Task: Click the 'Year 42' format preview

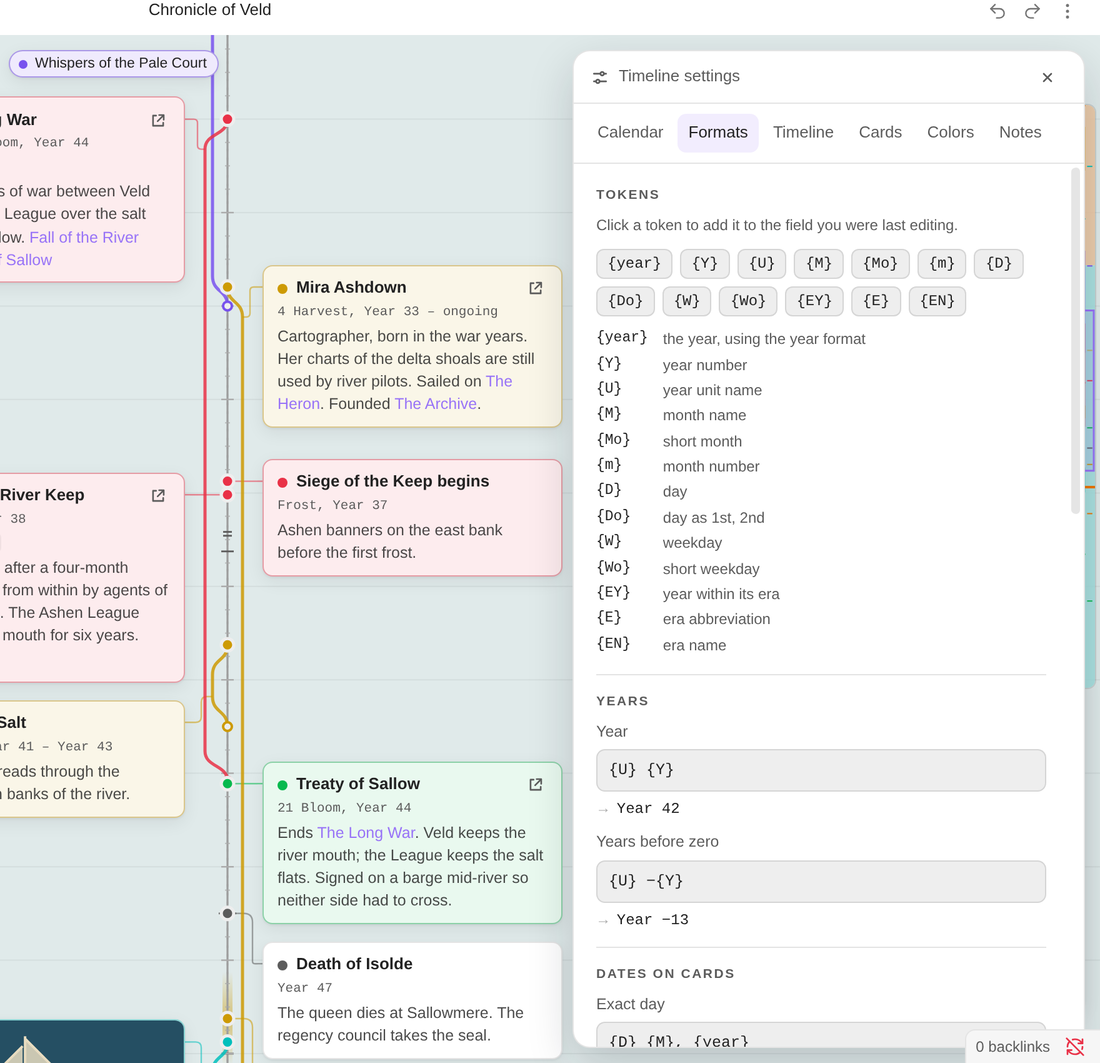Action: [648, 808]
